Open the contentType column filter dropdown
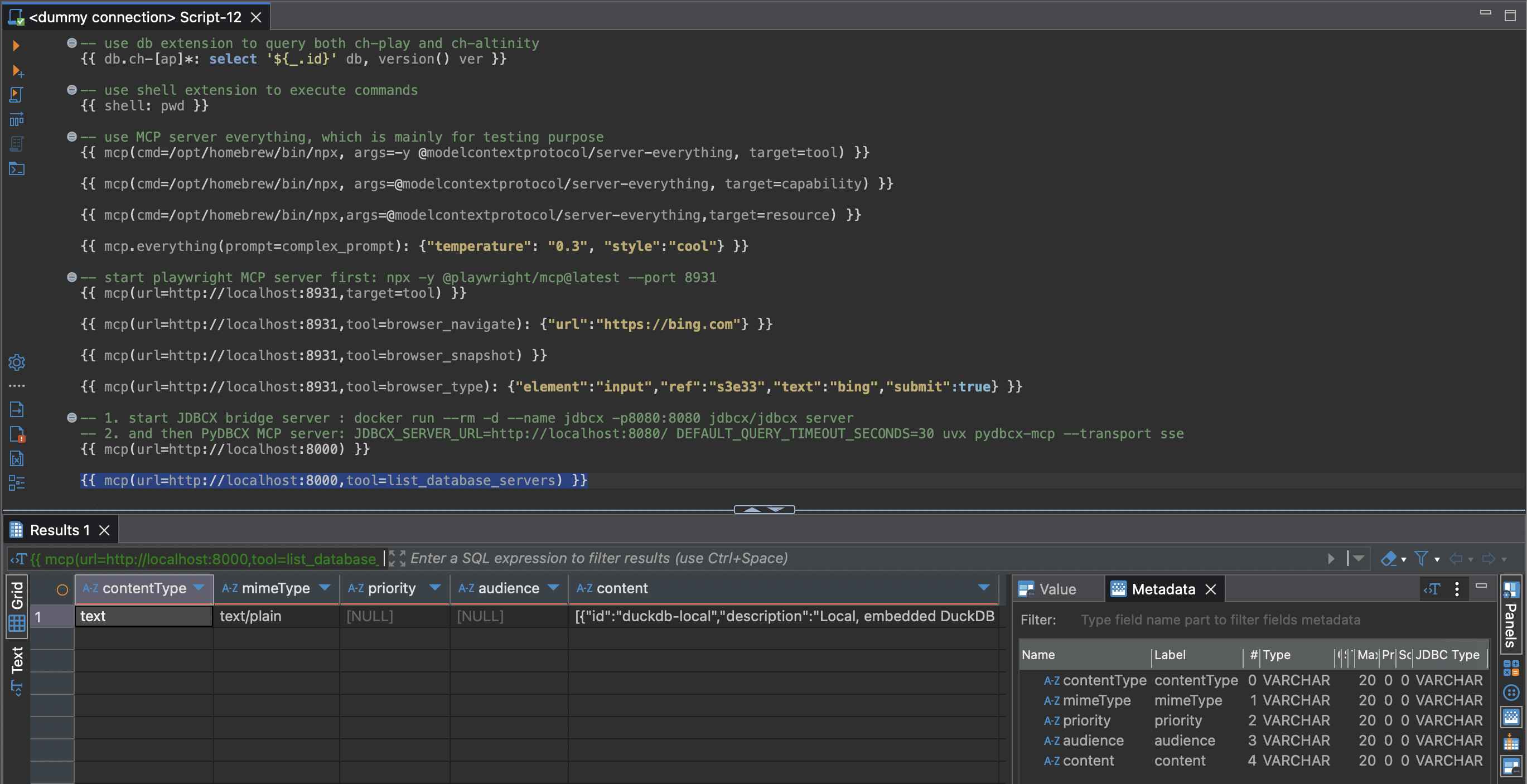 (198, 588)
